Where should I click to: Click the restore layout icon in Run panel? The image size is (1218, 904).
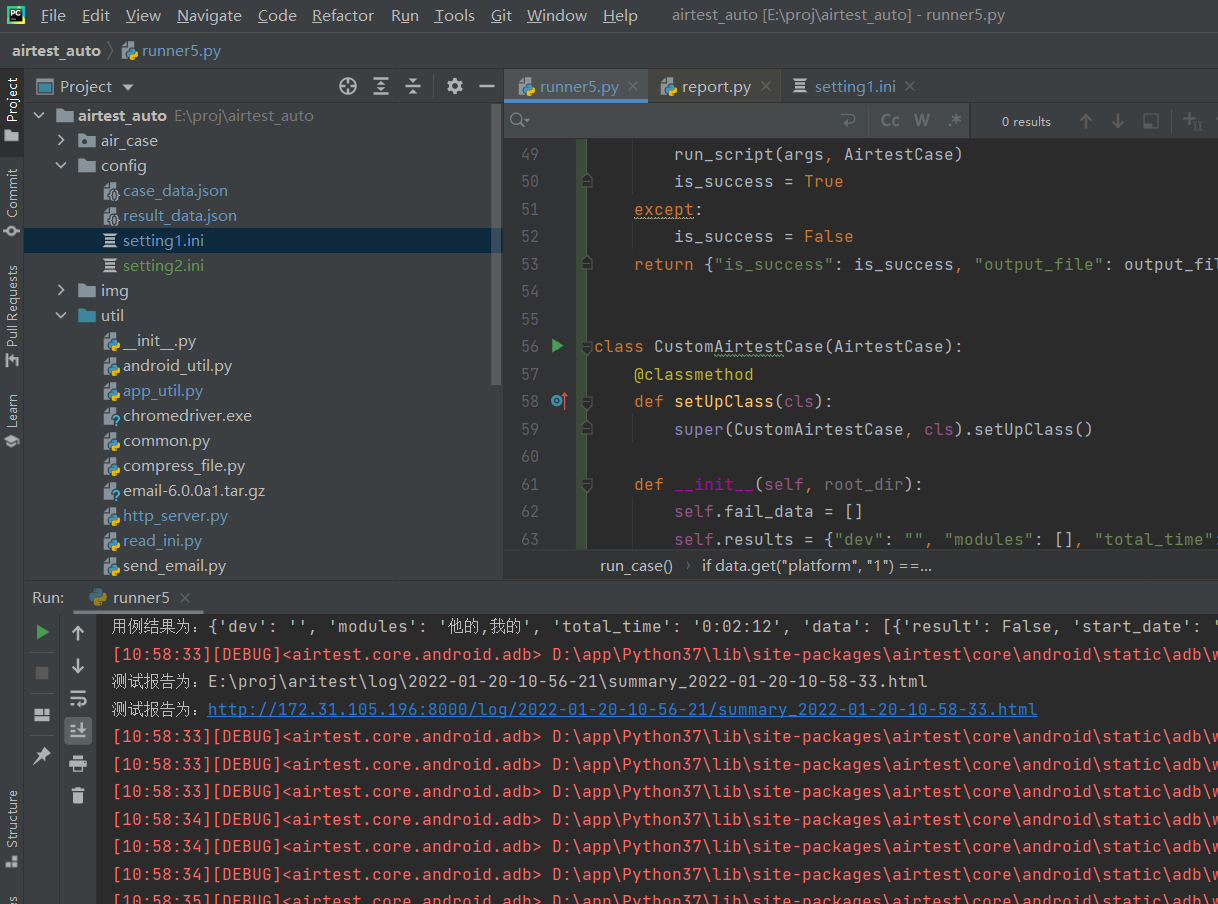pos(42,715)
